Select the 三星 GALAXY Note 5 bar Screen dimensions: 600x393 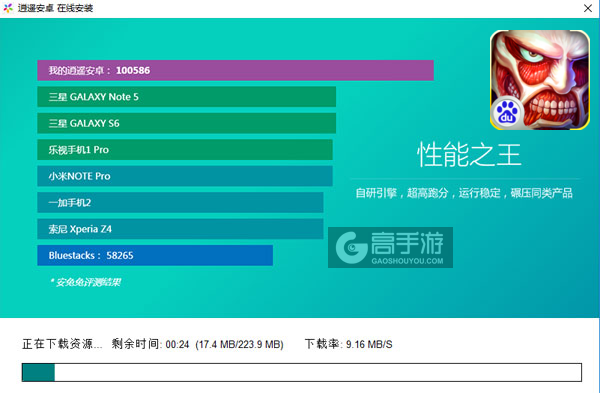tap(186, 97)
